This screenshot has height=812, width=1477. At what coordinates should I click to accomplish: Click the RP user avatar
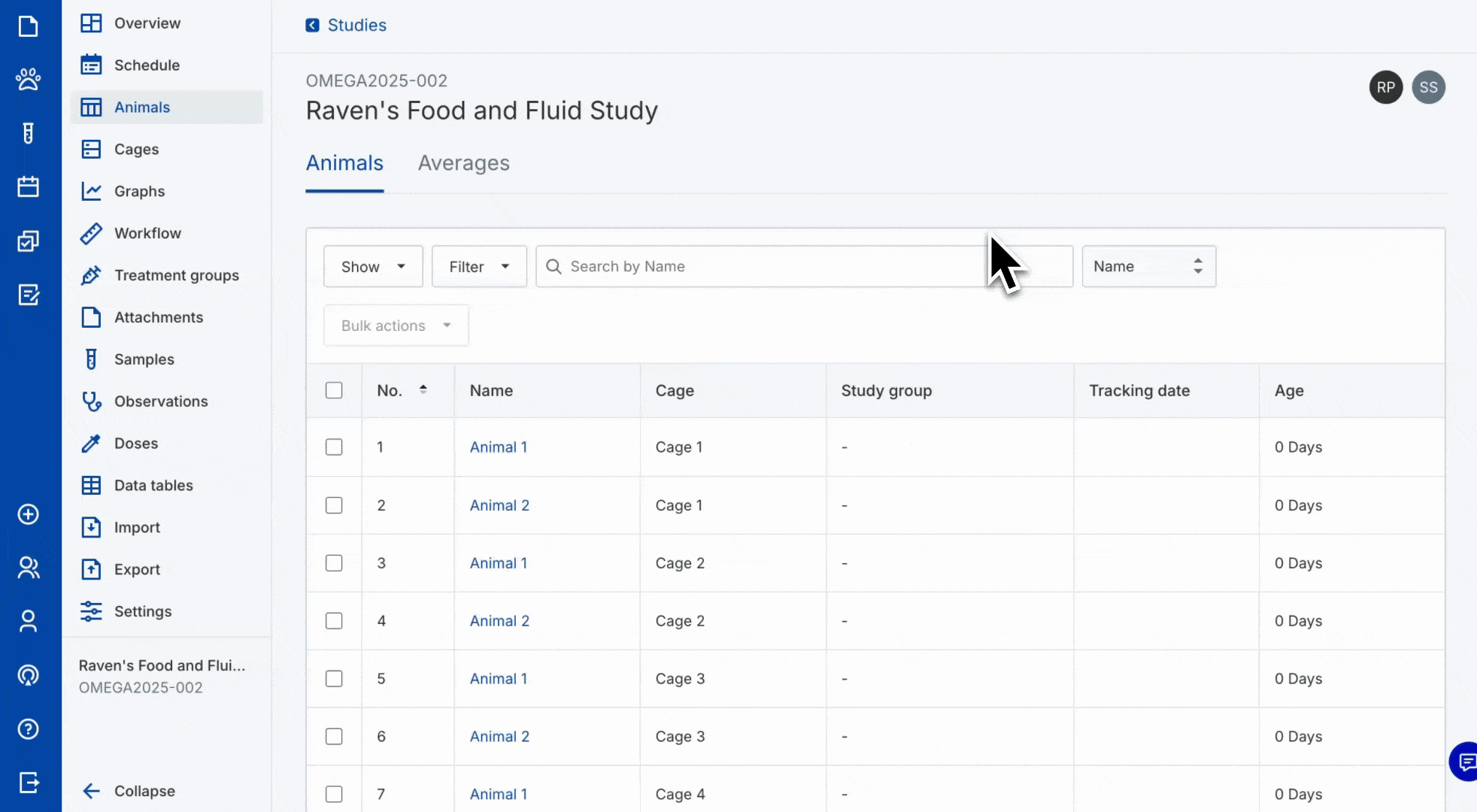point(1385,87)
